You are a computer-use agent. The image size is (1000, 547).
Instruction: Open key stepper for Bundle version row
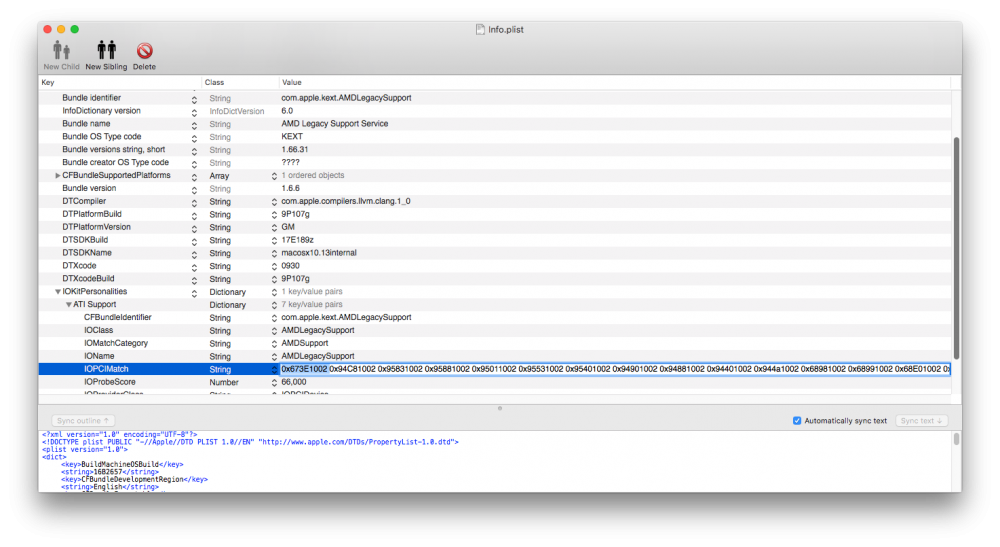[x=194, y=189]
